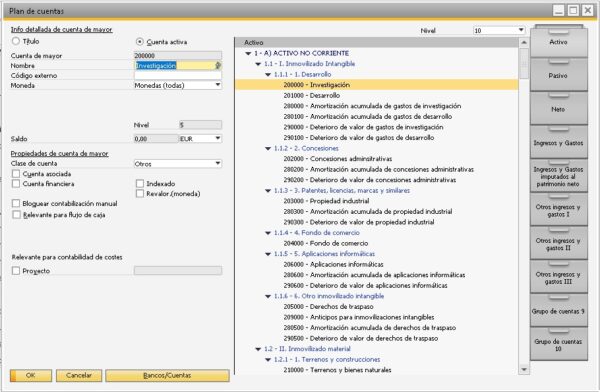Select the Título radio button

tap(16, 41)
